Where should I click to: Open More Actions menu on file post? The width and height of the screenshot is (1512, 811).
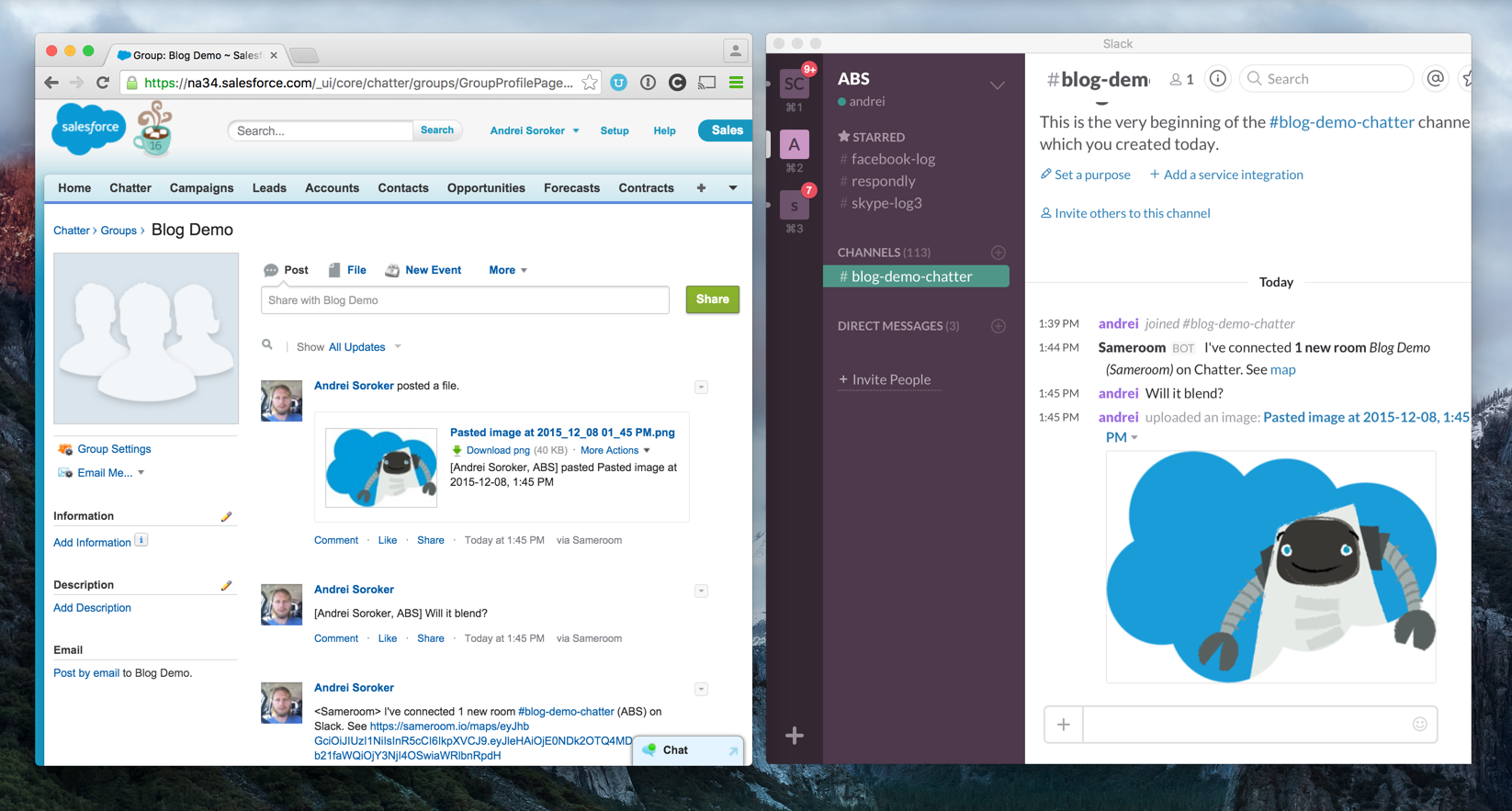pos(615,450)
